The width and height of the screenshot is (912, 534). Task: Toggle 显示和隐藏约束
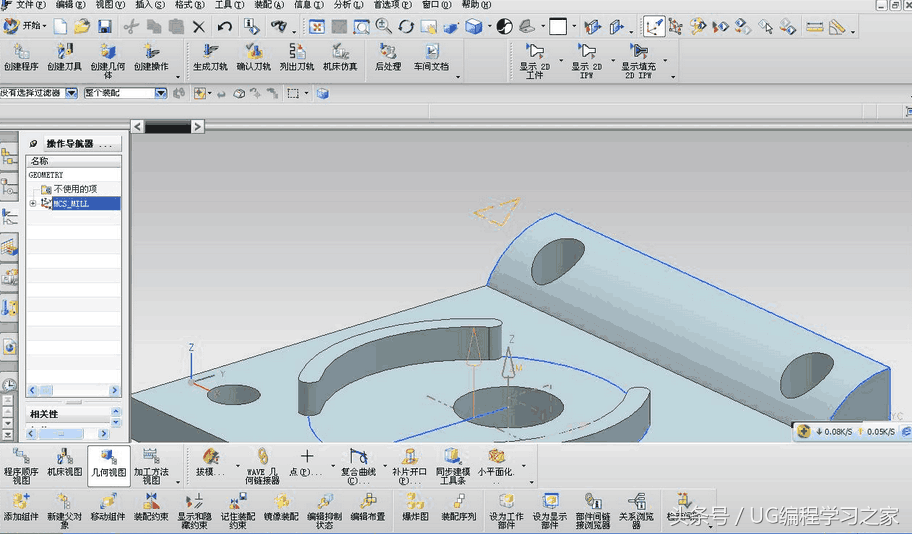pos(194,510)
